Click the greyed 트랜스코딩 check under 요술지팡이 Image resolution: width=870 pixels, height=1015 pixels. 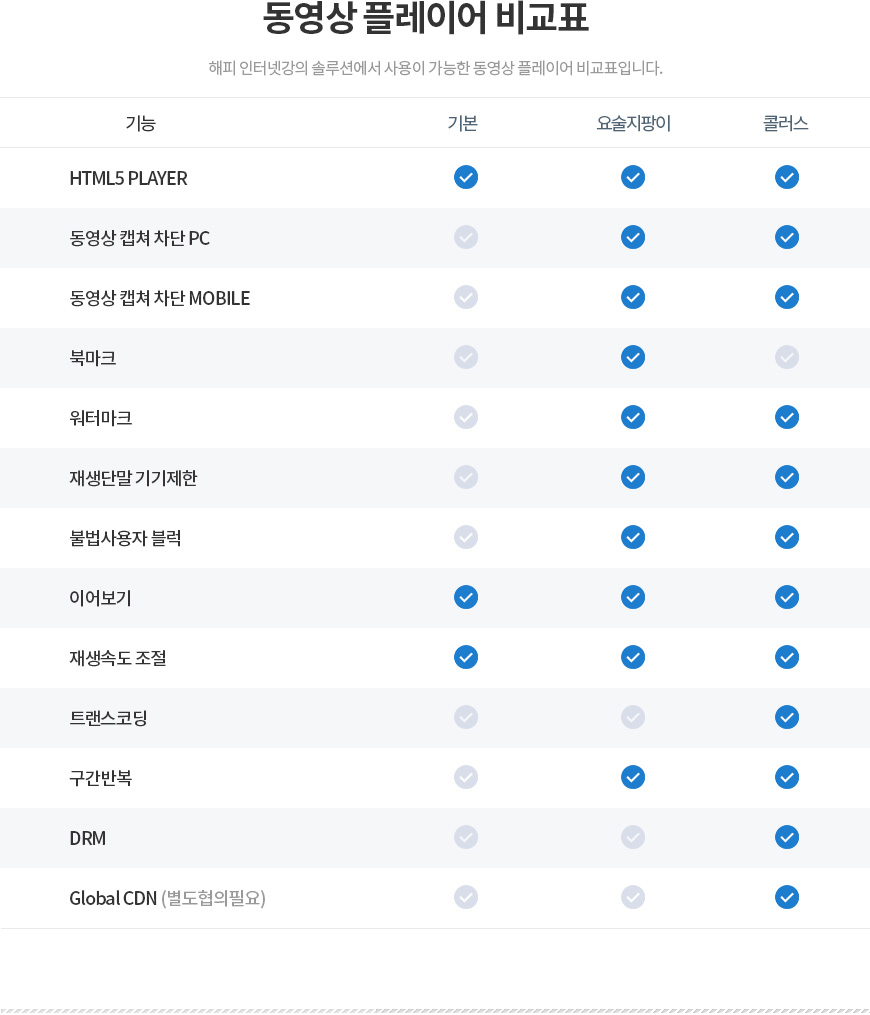coord(633,717)
